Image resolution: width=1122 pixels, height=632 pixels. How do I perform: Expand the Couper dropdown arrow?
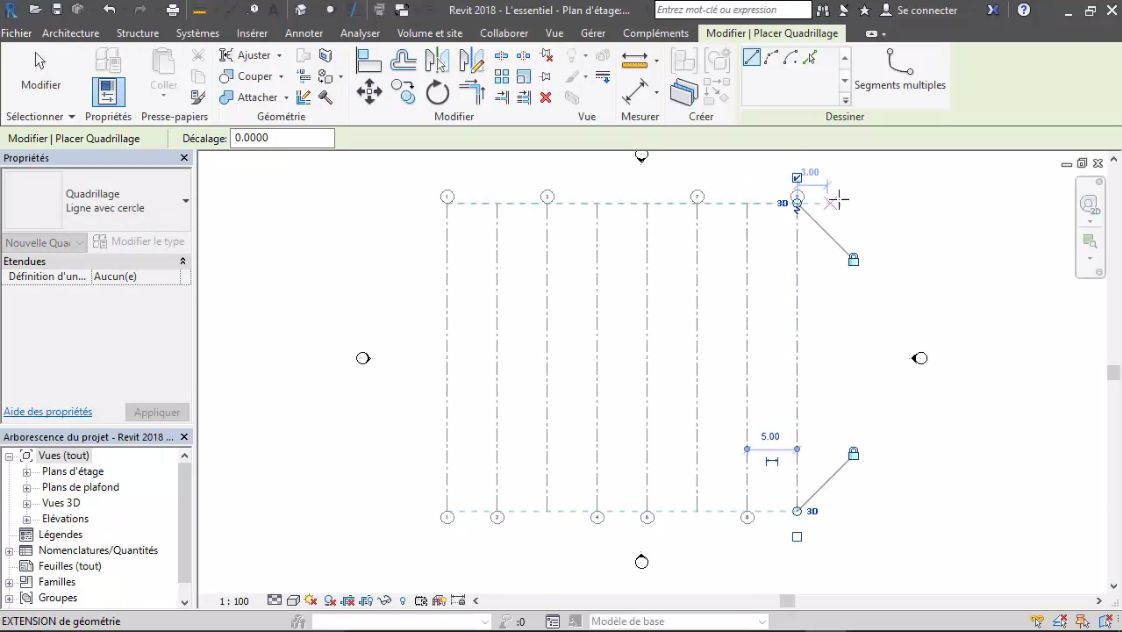coord(281,76)
